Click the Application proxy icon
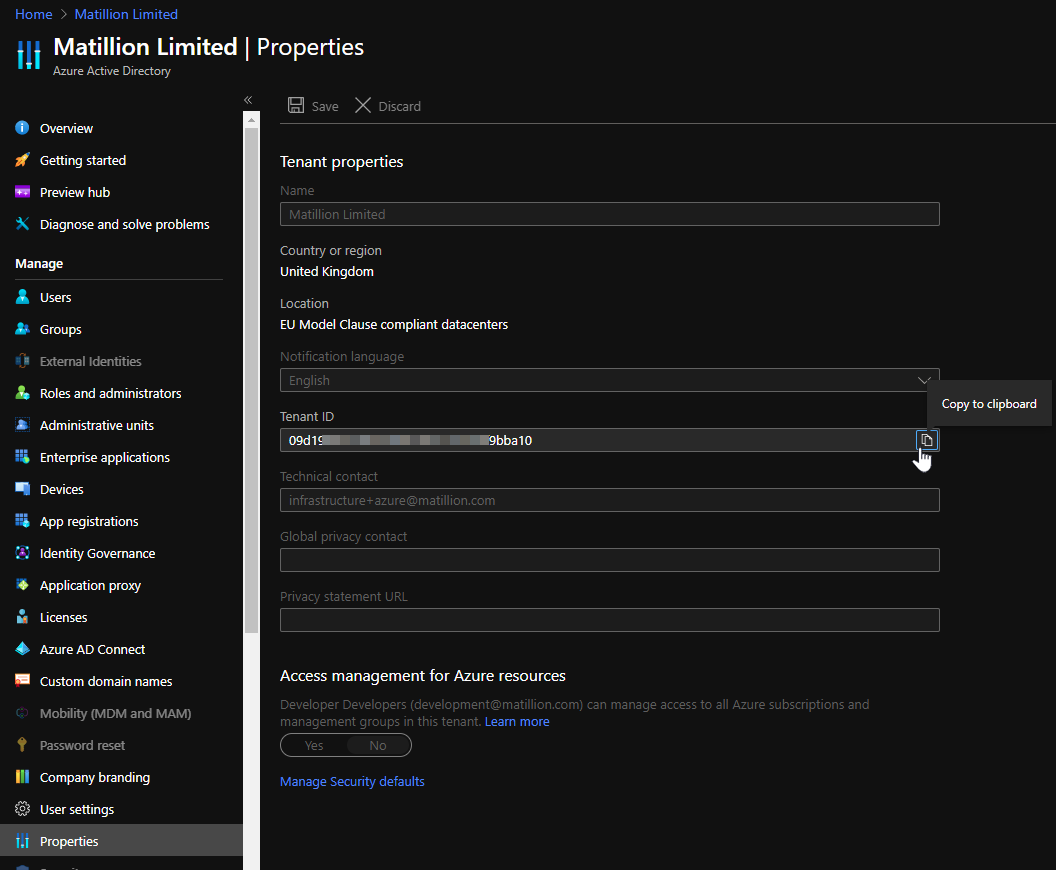The width and height of the screenshot is (1056, 870). click(x=22, y=585)
